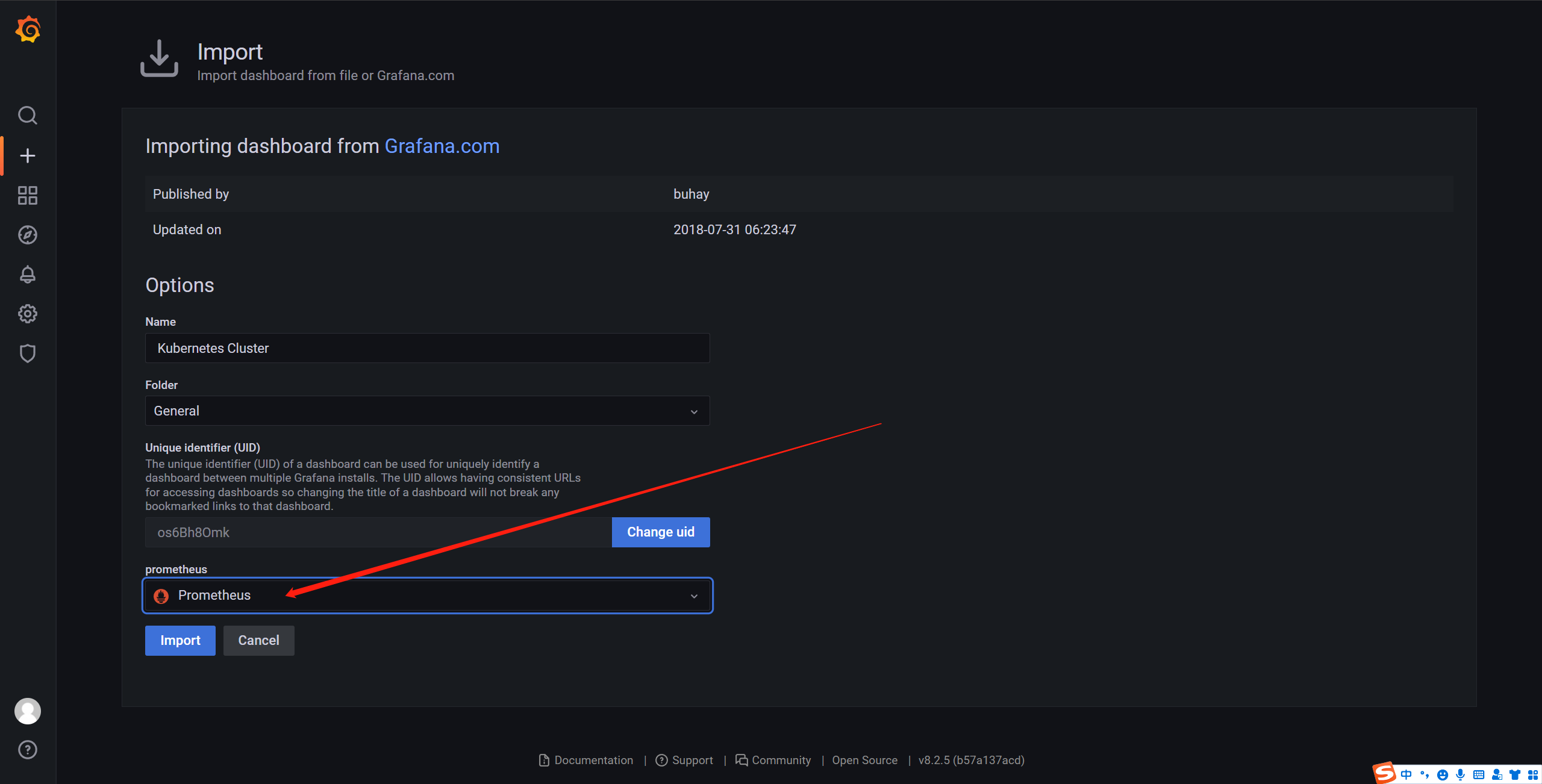The image size is (1542, 784).
Task: Open the Community footer link
Action: click(x=781, y=761)
